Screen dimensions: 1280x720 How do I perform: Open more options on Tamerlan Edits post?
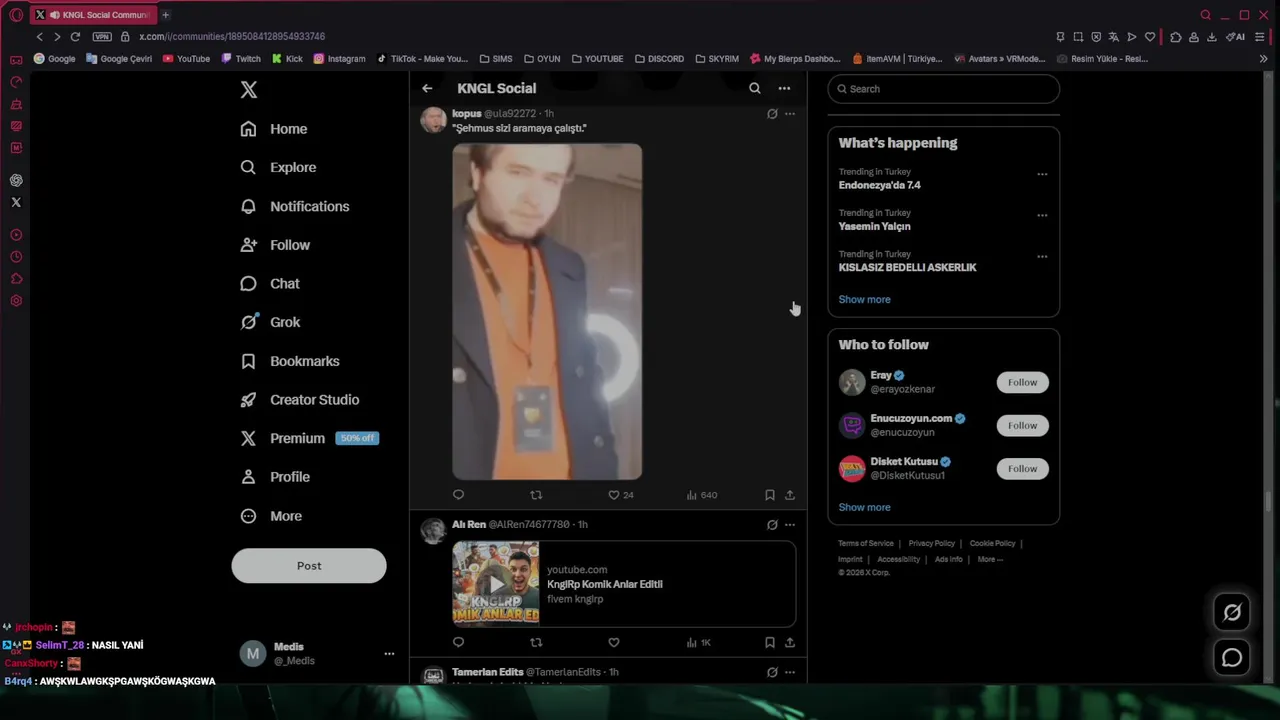790,672
